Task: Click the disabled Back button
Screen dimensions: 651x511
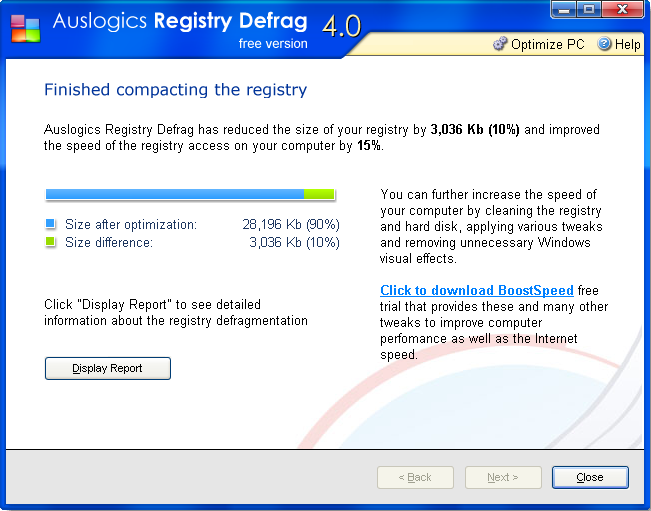Action: (x=415, y=477)
